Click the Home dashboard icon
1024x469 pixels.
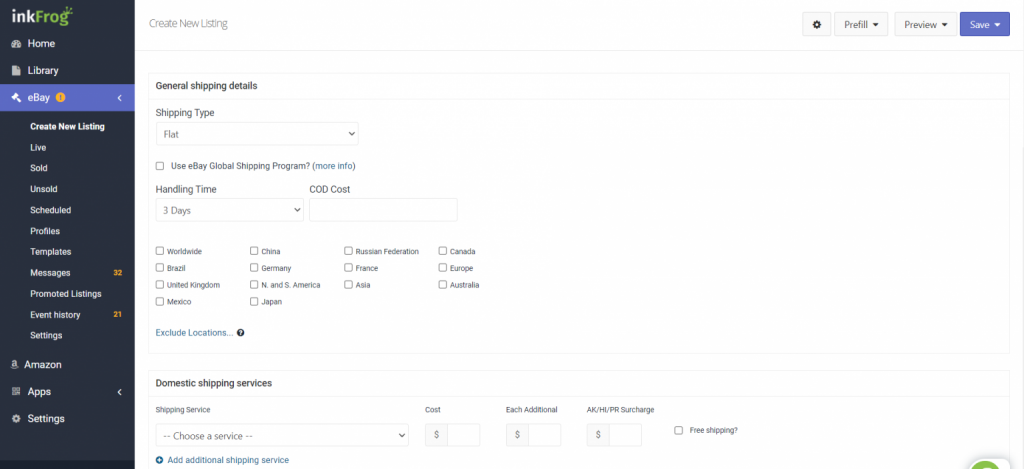pos(16,44)
